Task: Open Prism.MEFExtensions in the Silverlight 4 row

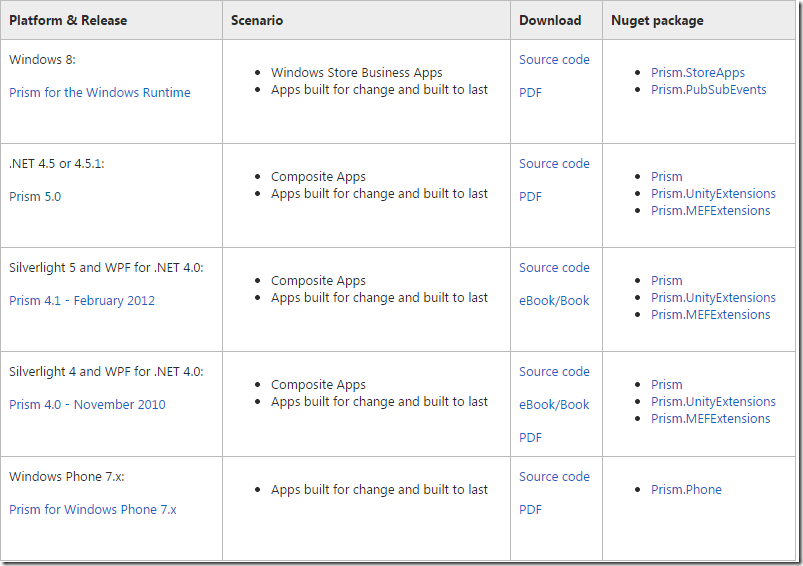Action: 710,418
